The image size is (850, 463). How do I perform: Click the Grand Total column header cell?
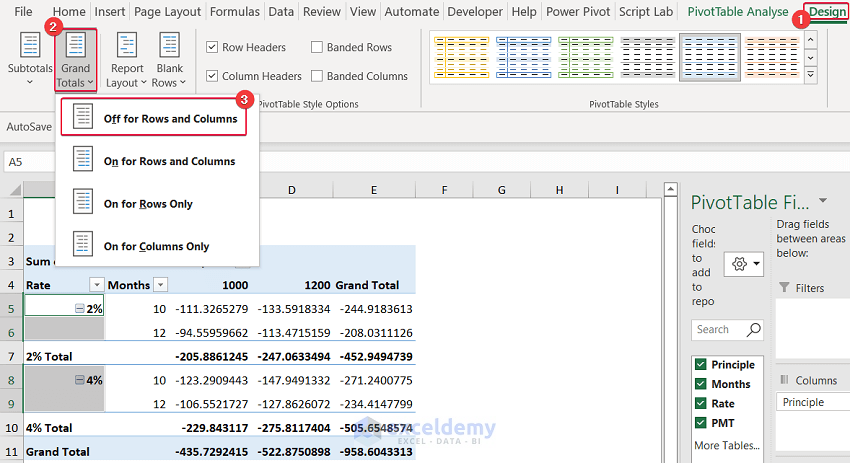pyautogui.click(x=374, y=285)
